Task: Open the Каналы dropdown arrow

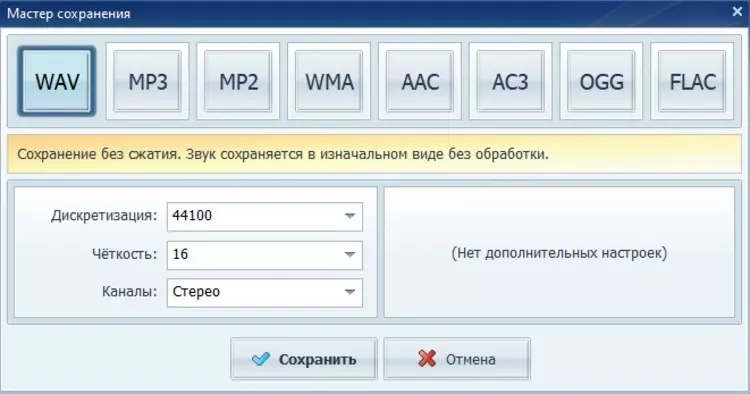Action: [350, 292]
